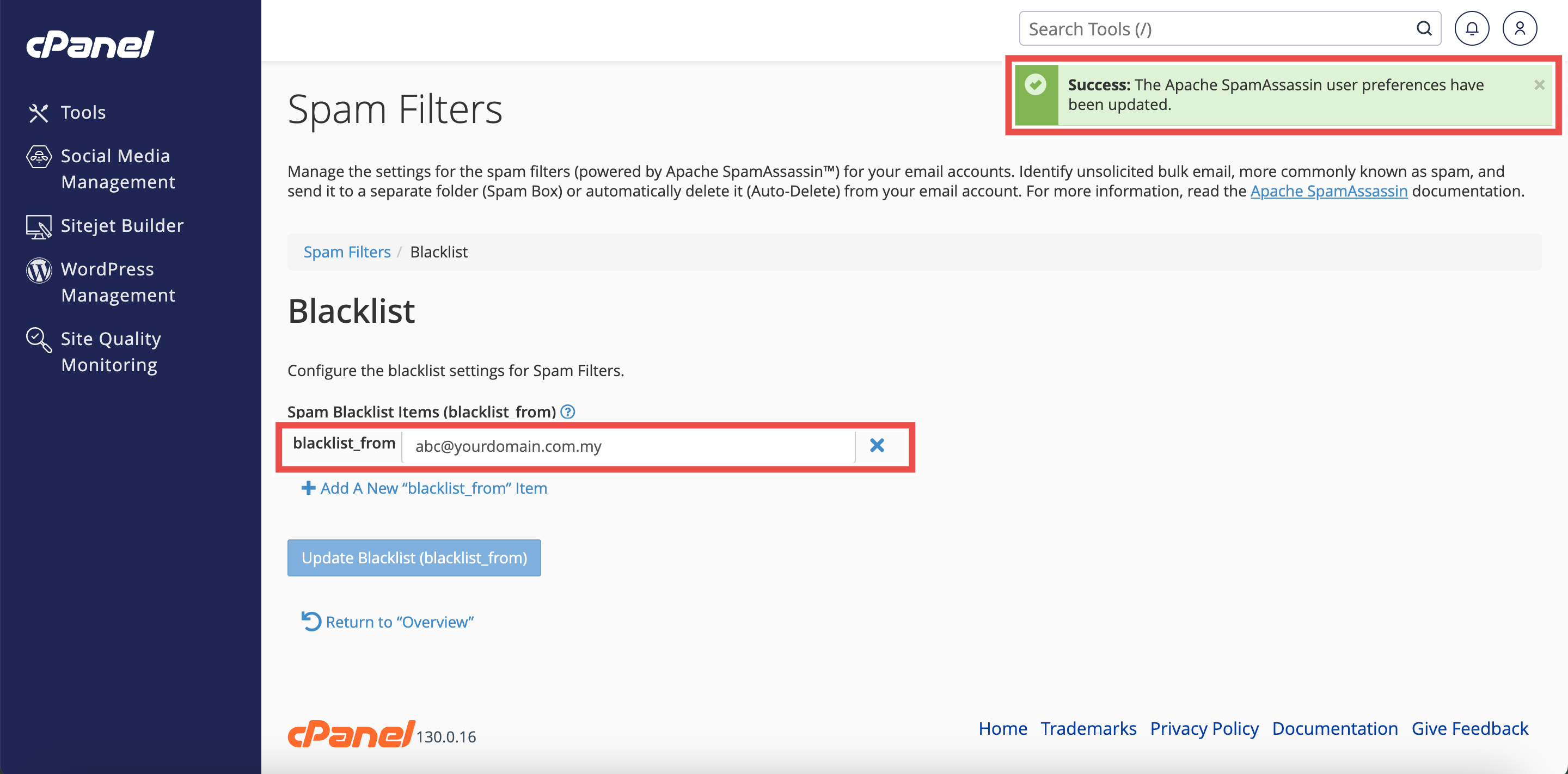Open Give Feedback footer link

click(x=1469, y=728)
